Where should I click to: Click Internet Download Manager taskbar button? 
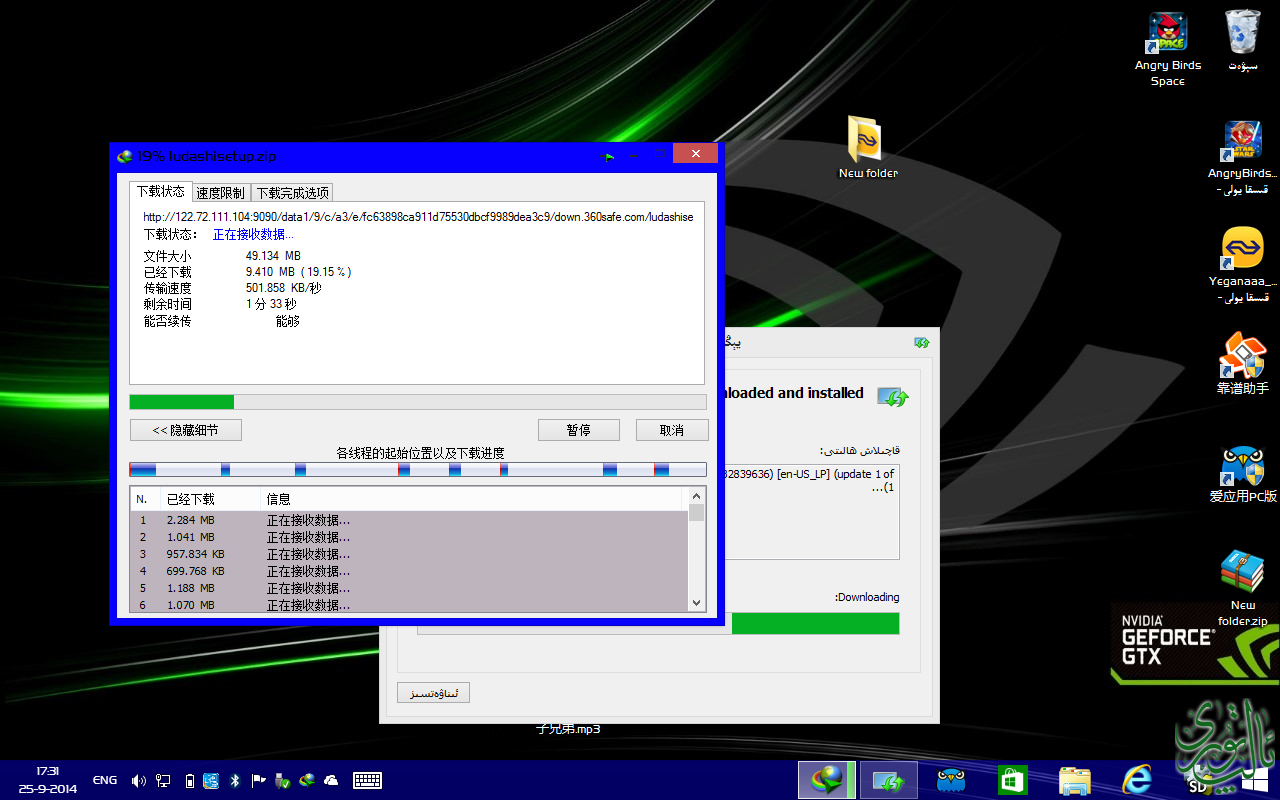click(x=827, y=780)
